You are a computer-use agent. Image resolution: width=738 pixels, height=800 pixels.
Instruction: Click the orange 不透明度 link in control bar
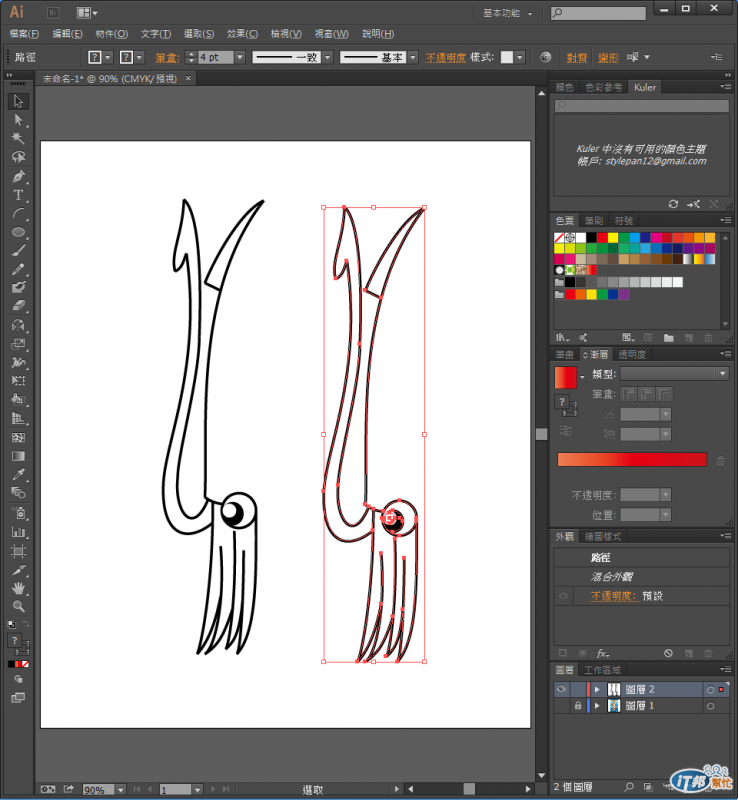pos(446,58)
